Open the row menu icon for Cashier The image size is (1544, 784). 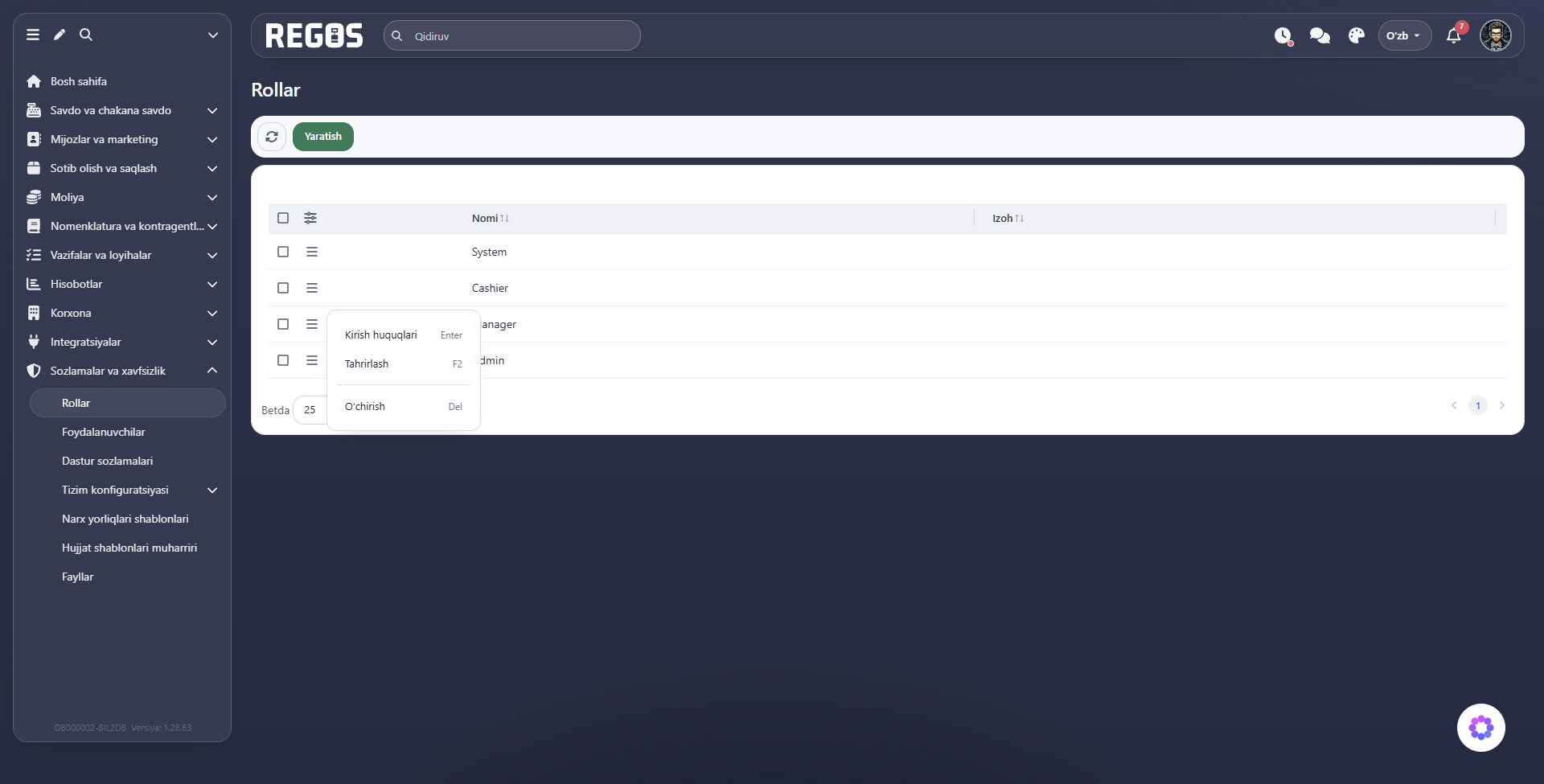pos(312,288)
